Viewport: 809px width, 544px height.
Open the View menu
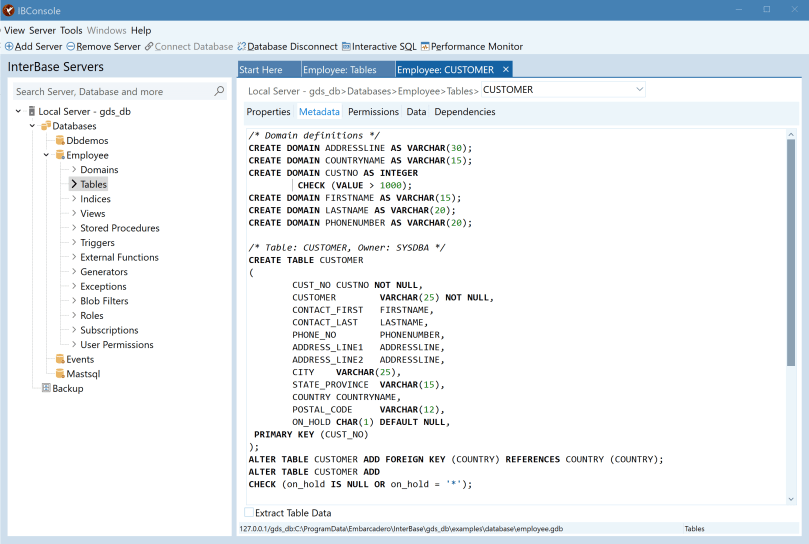[14, 30]
